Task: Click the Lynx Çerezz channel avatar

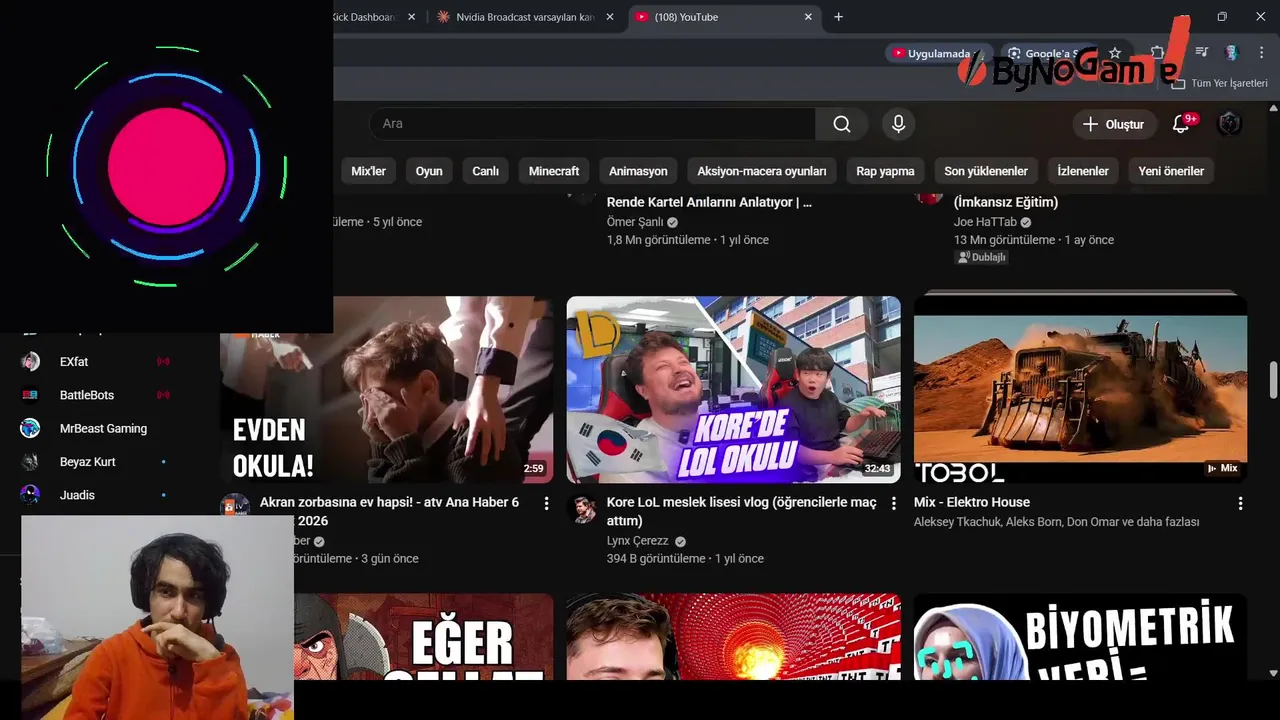Action: point(583,510)
